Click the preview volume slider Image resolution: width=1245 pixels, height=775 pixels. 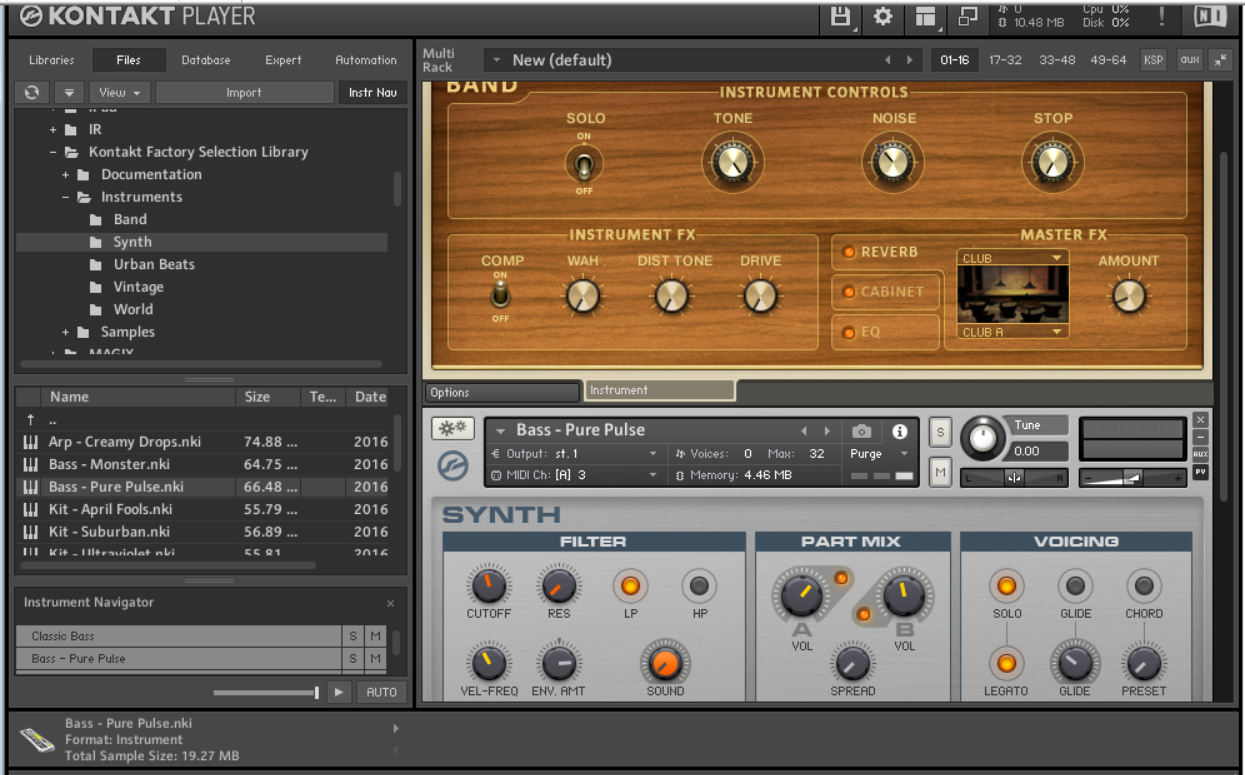click(266, 692)
